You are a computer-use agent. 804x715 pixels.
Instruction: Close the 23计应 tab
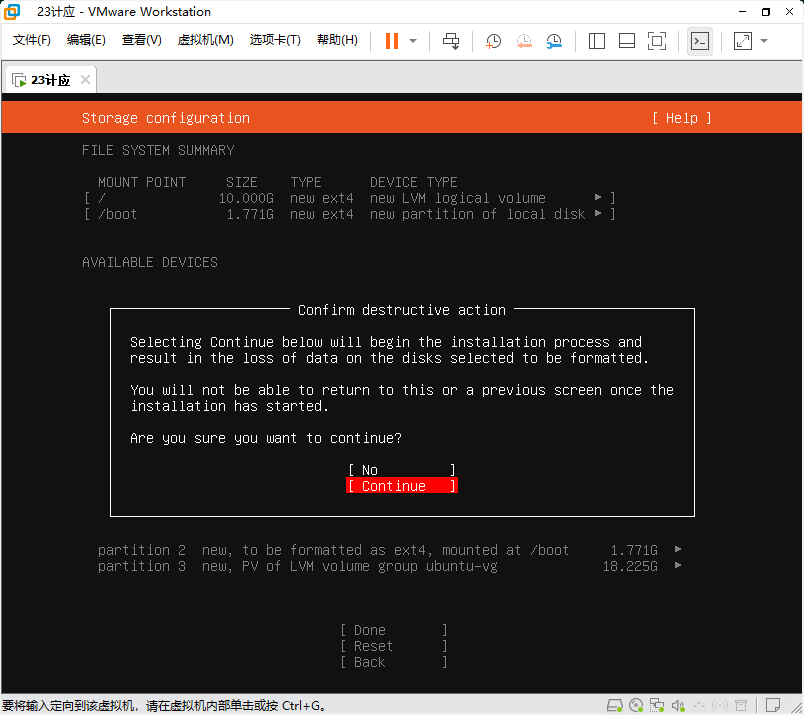click(x=86, y=80)
